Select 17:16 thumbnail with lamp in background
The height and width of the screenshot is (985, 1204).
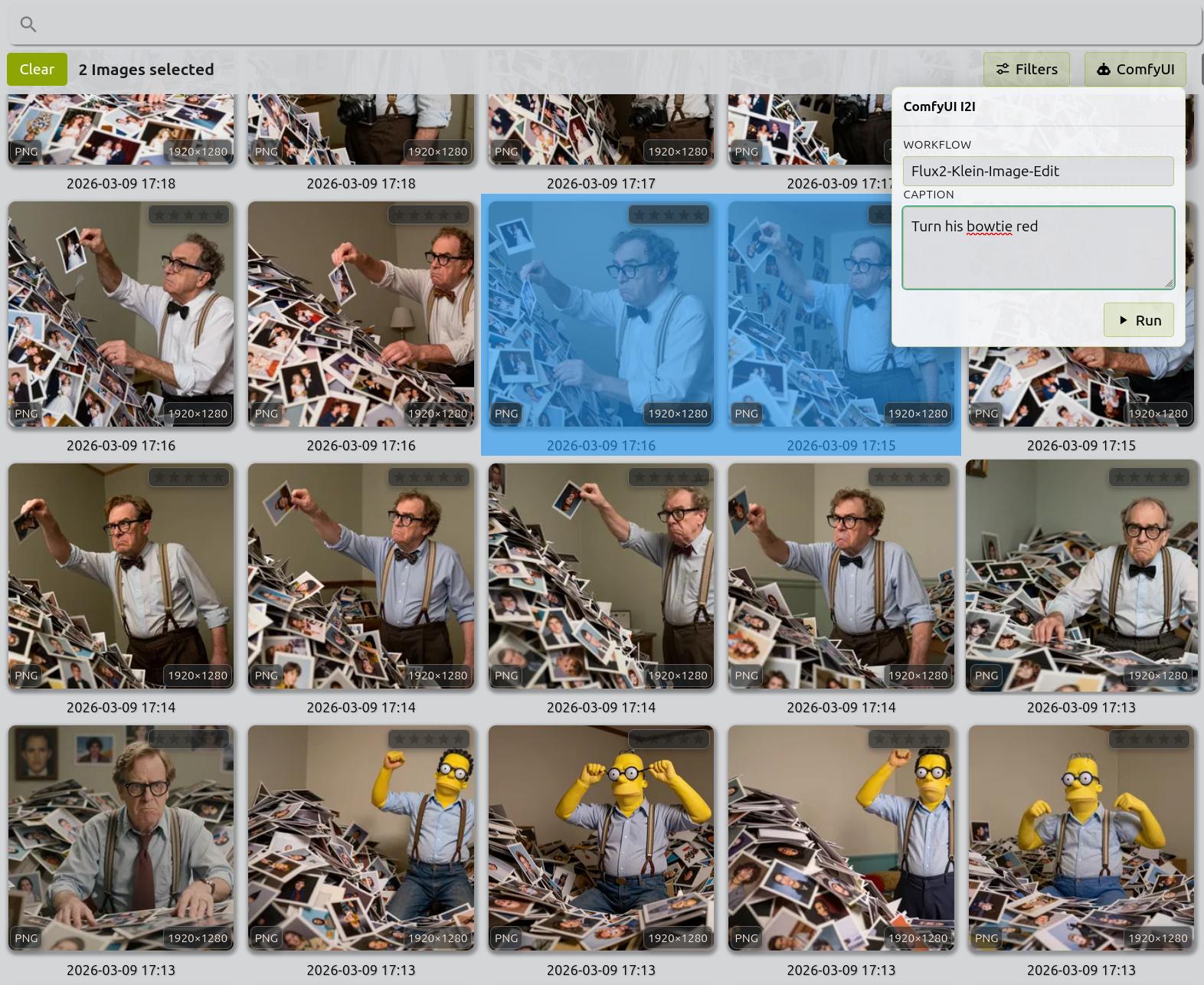click(x=361, y=314)
